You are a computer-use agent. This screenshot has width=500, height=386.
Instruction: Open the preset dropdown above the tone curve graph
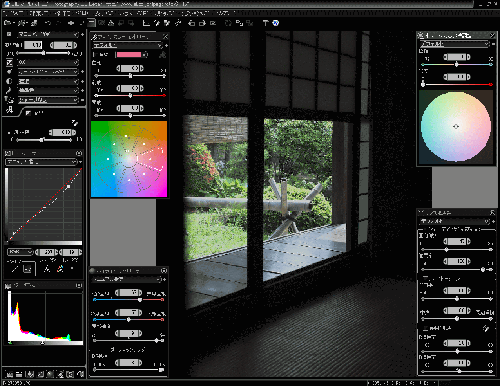[x=41, y=162]
